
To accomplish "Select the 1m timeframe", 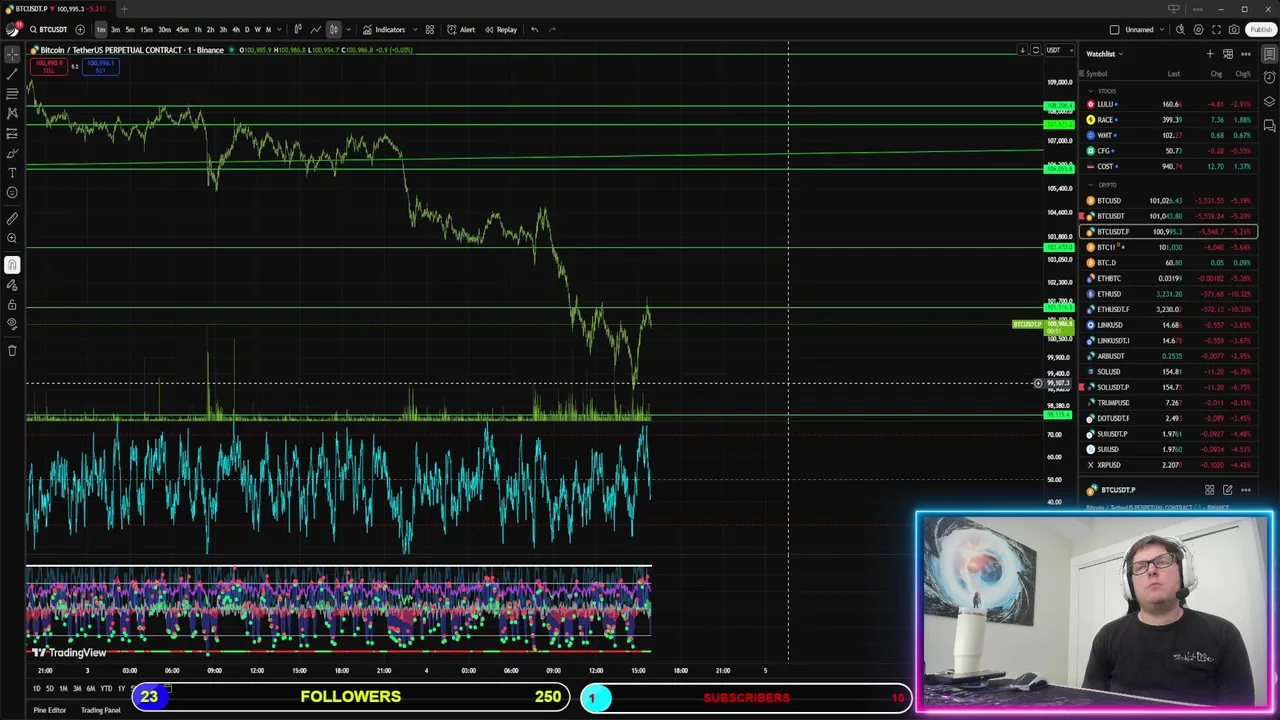I will [x=100, y=30].
